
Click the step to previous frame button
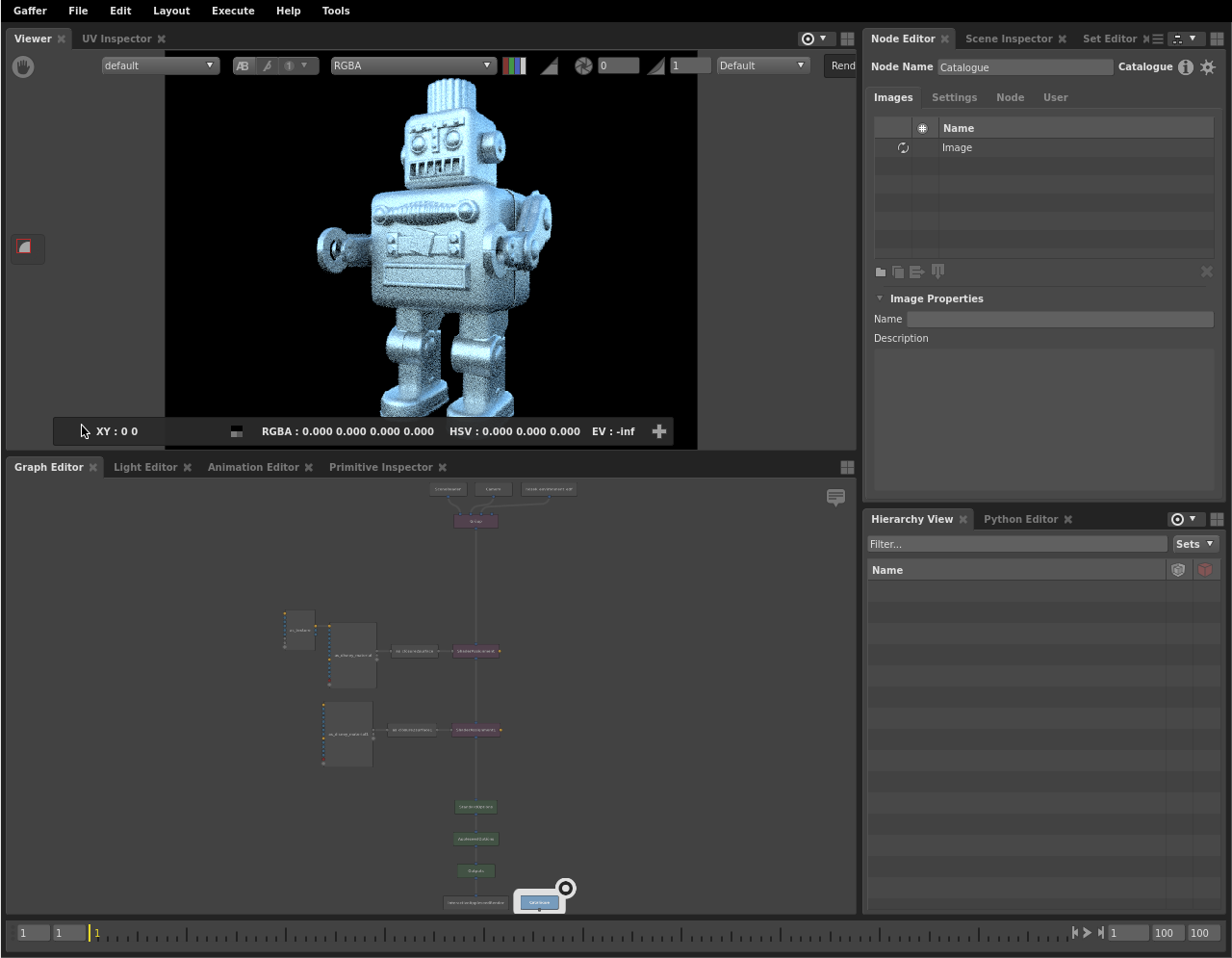click(x=1074, y=932)
